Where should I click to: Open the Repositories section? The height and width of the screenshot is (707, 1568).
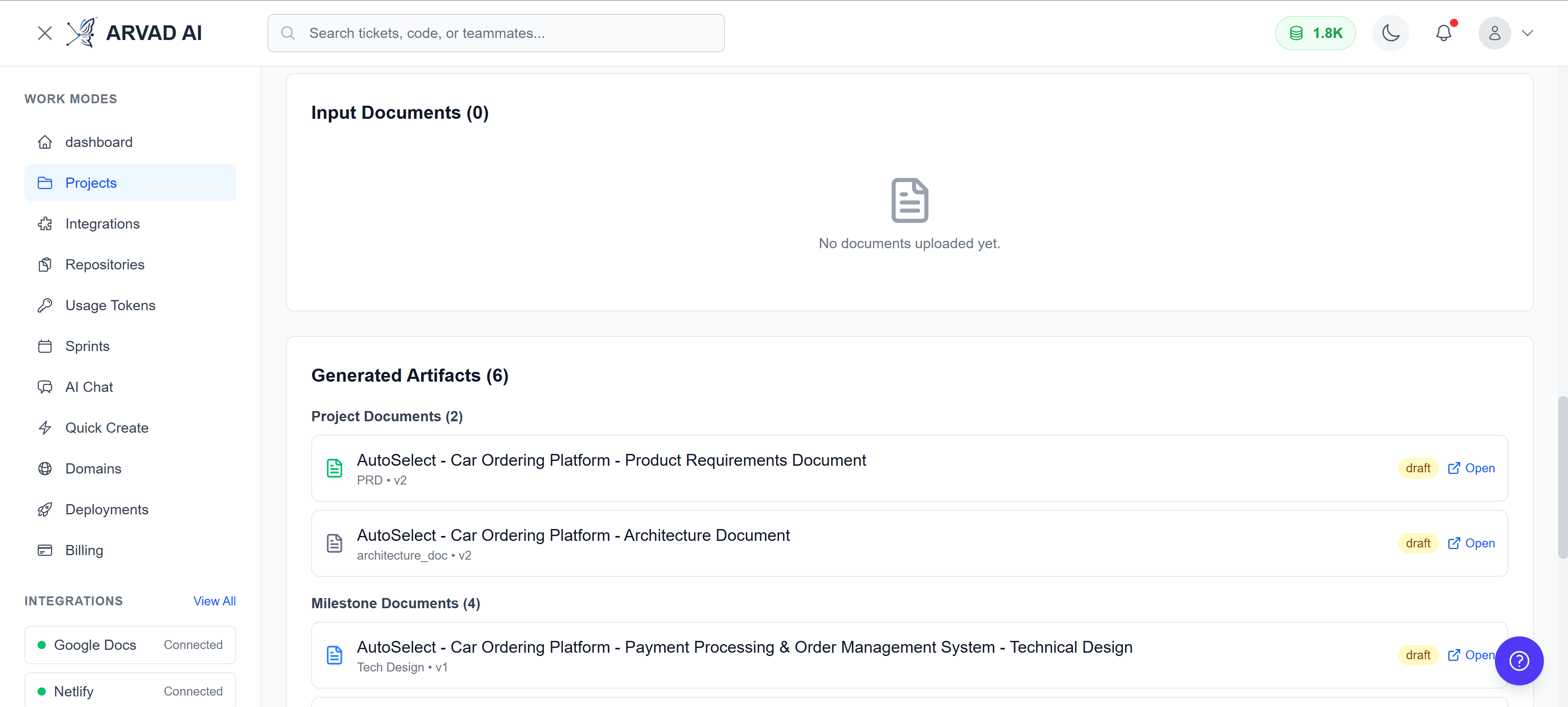pos(105,264)
